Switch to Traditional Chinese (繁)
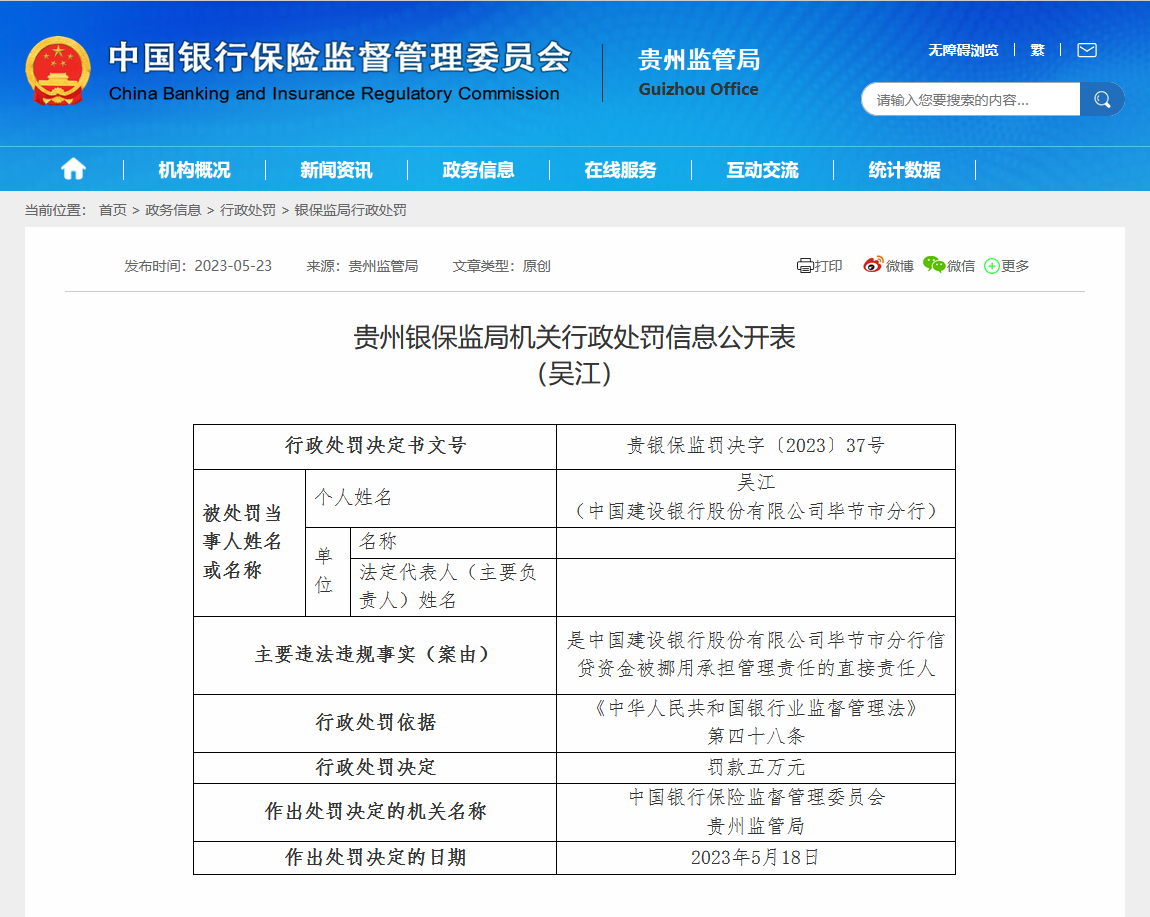 [1037, 50]
